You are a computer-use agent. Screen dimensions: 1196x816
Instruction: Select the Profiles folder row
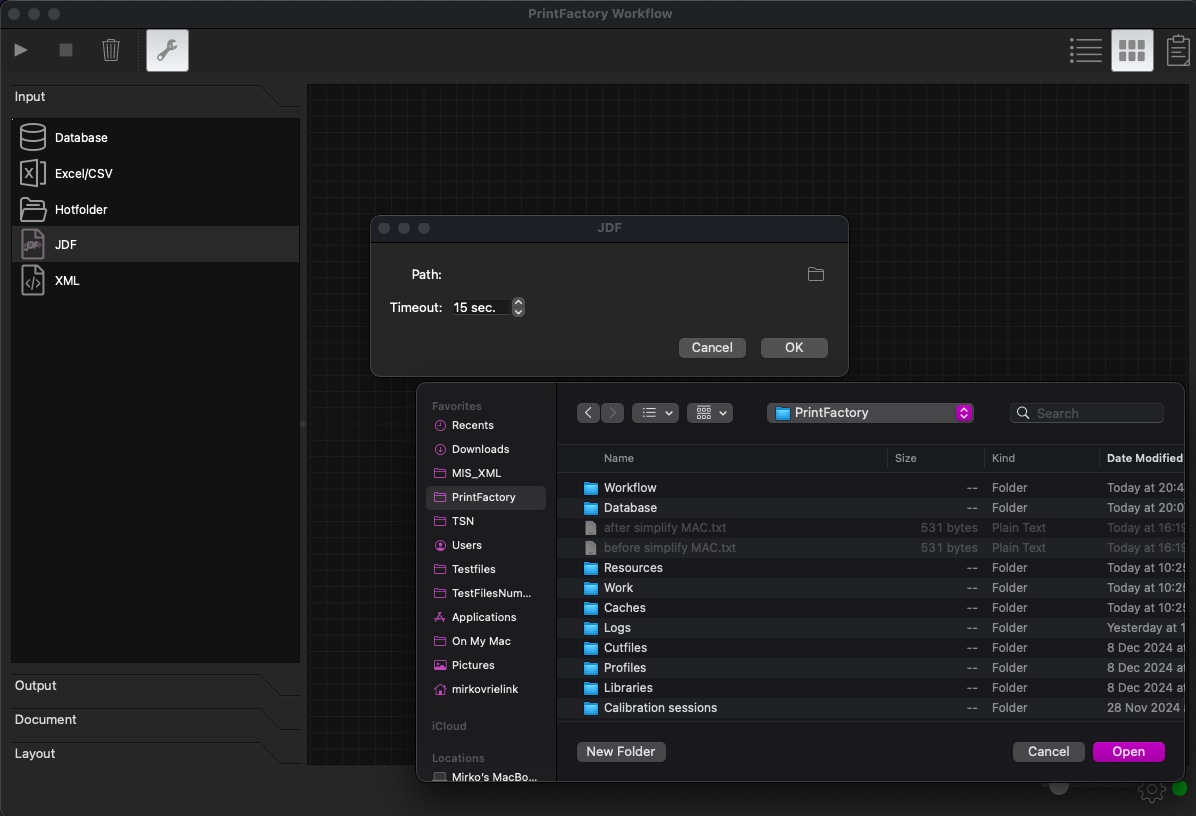[x=871, y=667]
